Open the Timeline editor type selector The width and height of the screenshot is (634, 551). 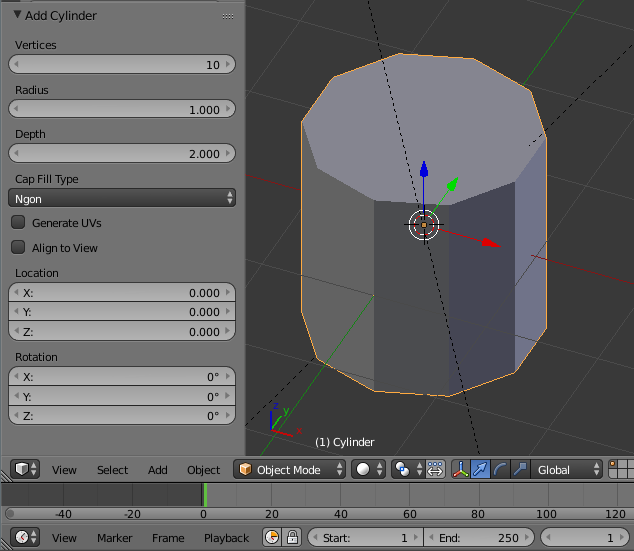point(25,537)
